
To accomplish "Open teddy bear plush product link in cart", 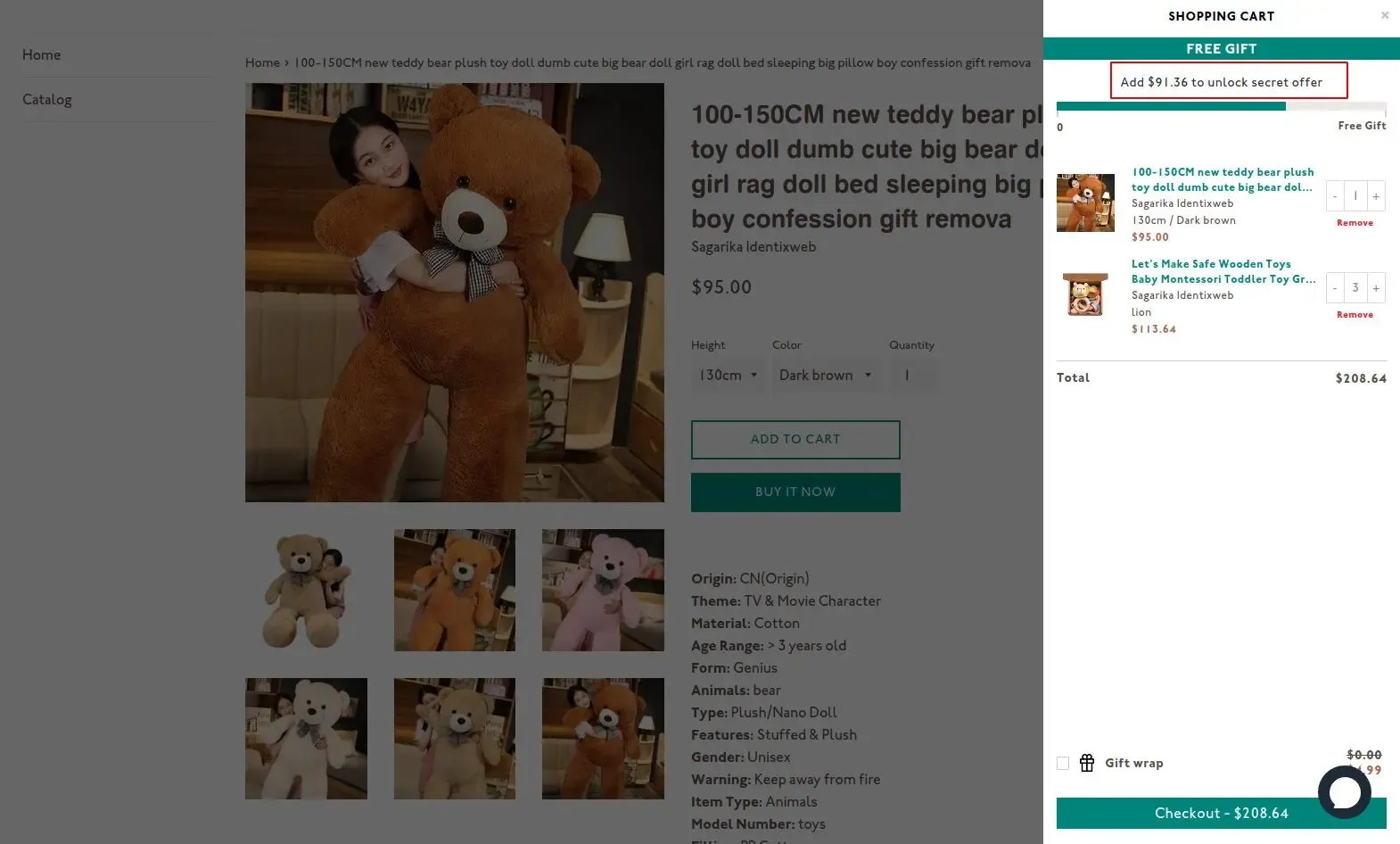I will [1223, 179].
